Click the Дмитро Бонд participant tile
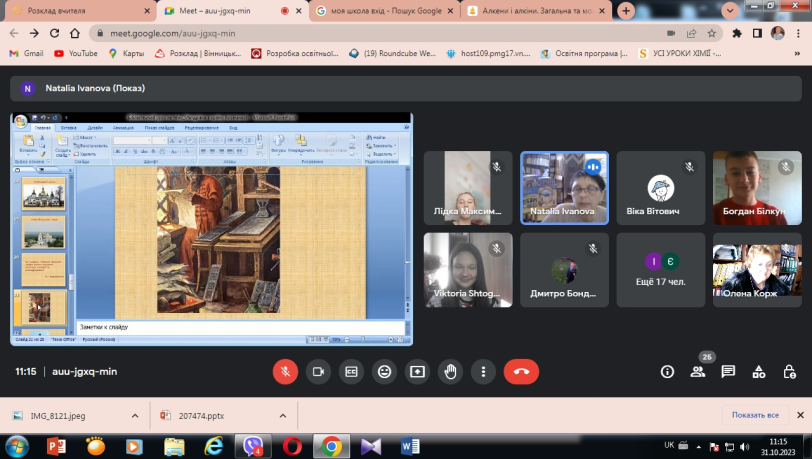This screenshot has width=812, height=459. coord(564,270)
